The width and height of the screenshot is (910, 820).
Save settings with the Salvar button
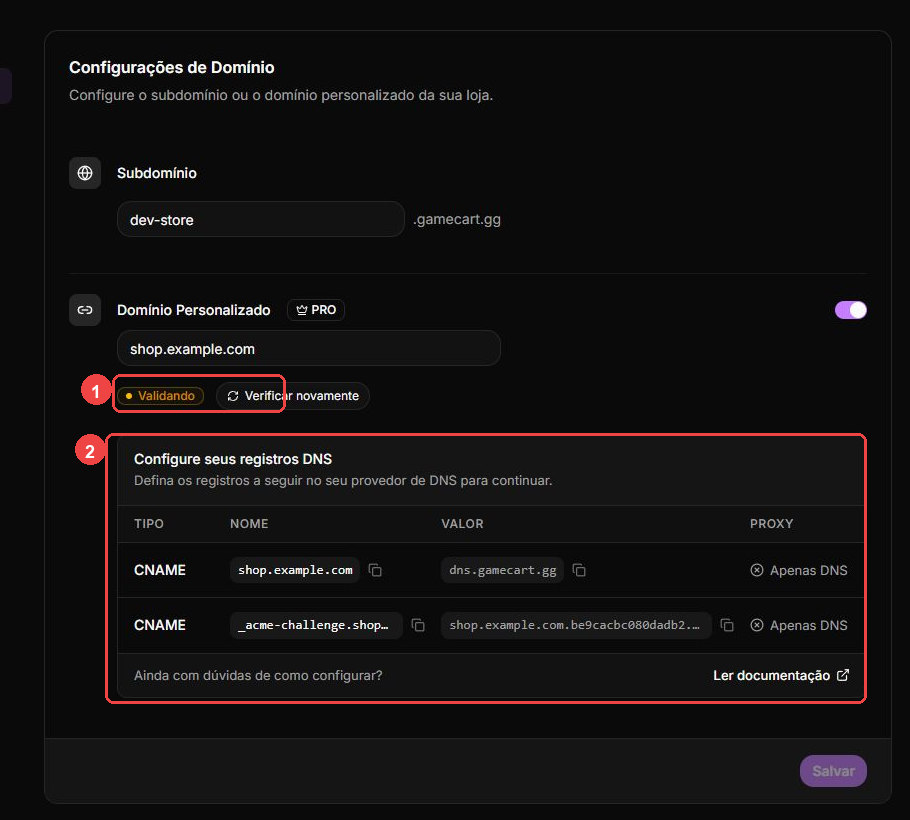coord(833,771)
